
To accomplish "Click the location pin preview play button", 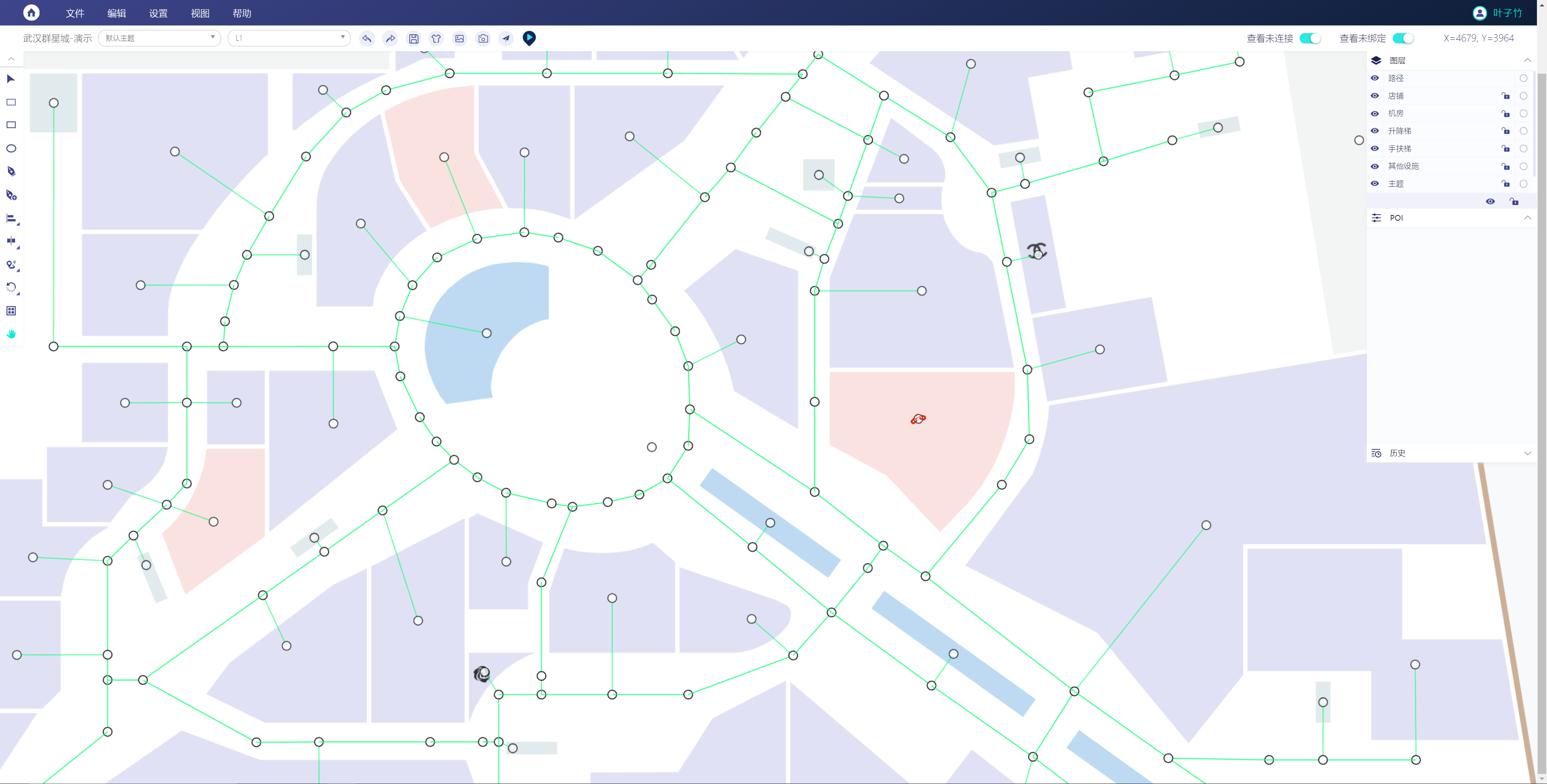I will (x=529, y=38).
